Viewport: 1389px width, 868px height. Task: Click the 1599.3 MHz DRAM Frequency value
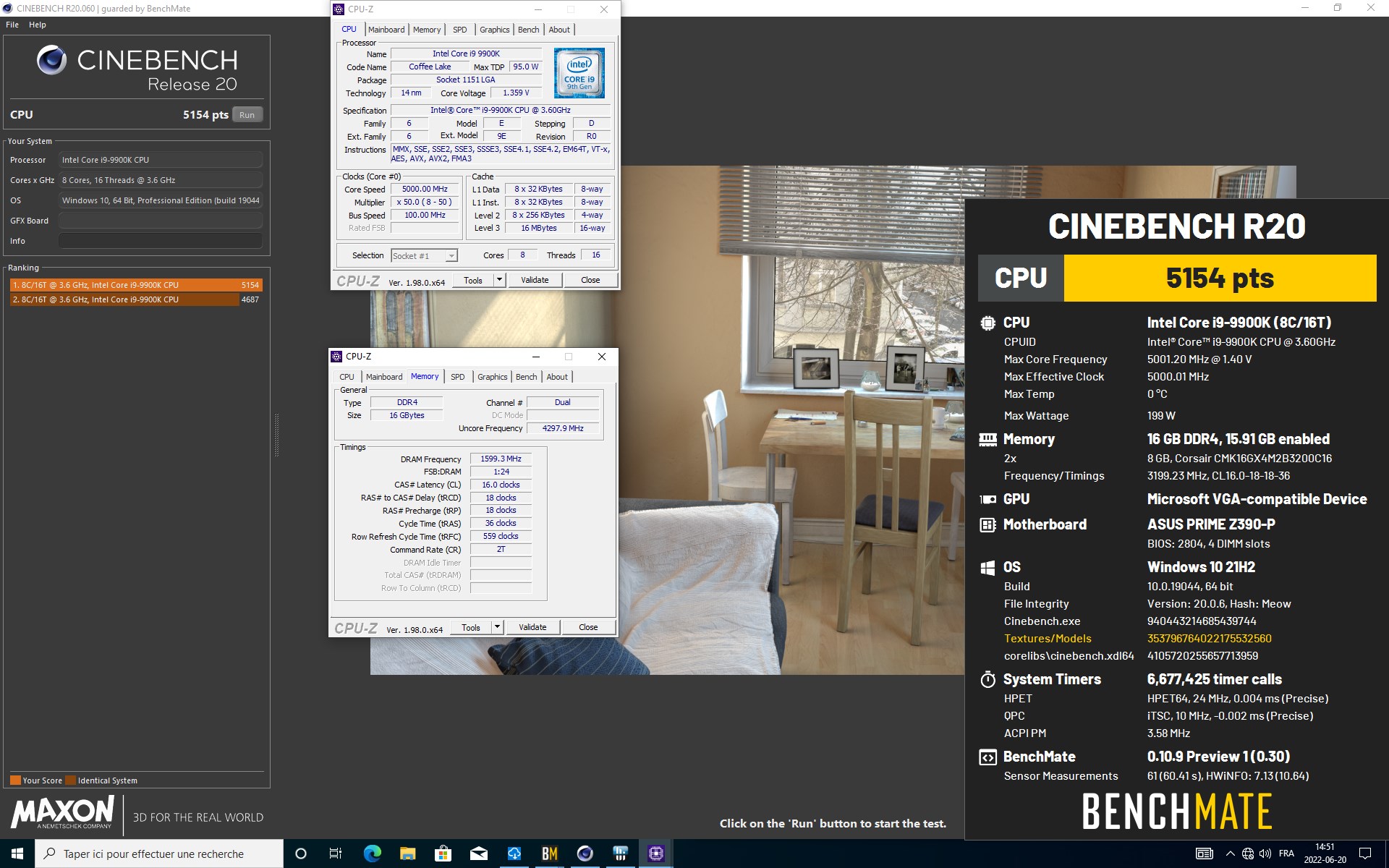pyautogui.click(x=501, y=459)
